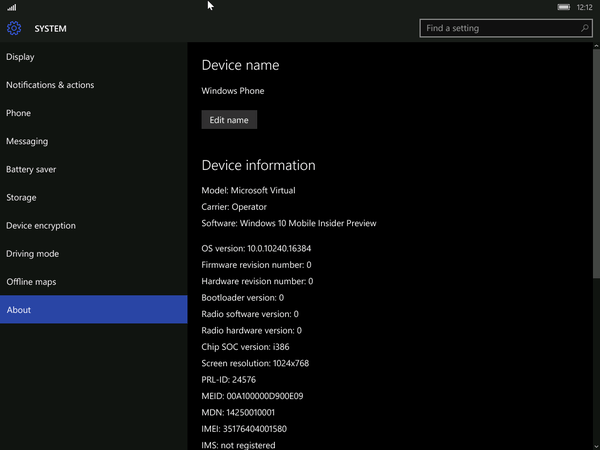Open Notifications & actions settings
600x450 pixels.
[x=94, y=85]
